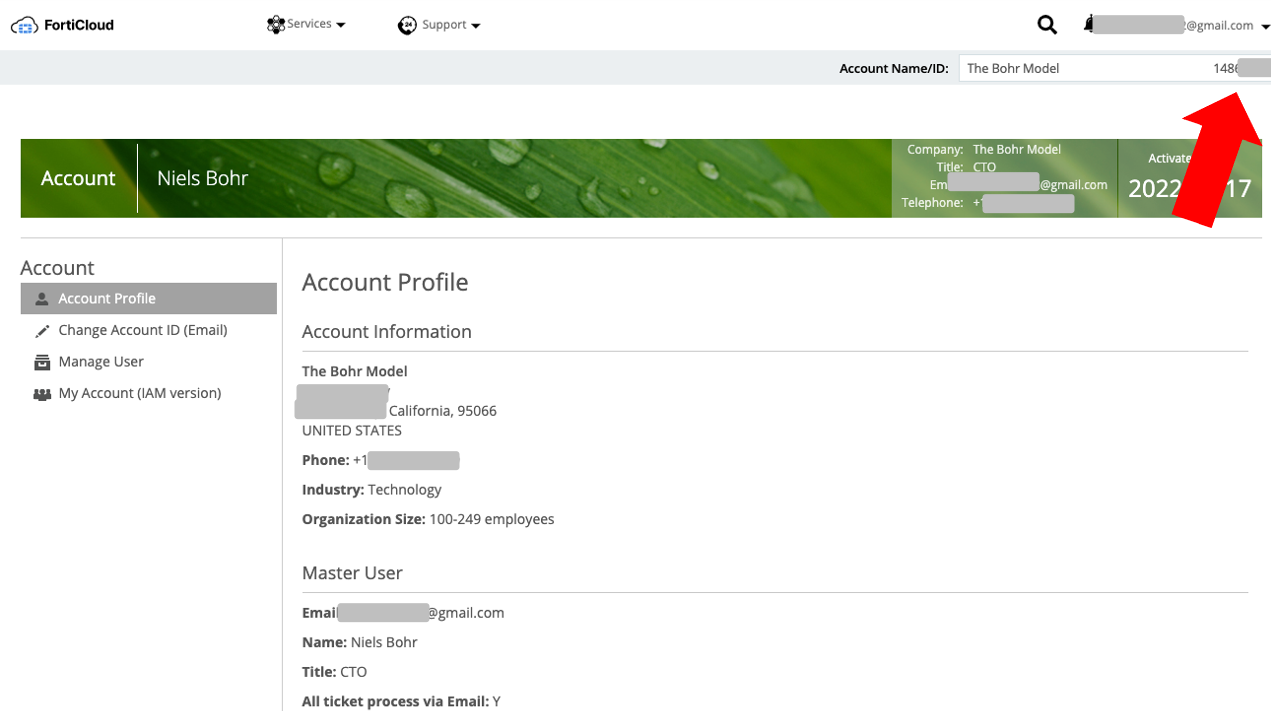Open the Support dropdown menu
Screen dimensions: 1271x711
click(442, 24)
